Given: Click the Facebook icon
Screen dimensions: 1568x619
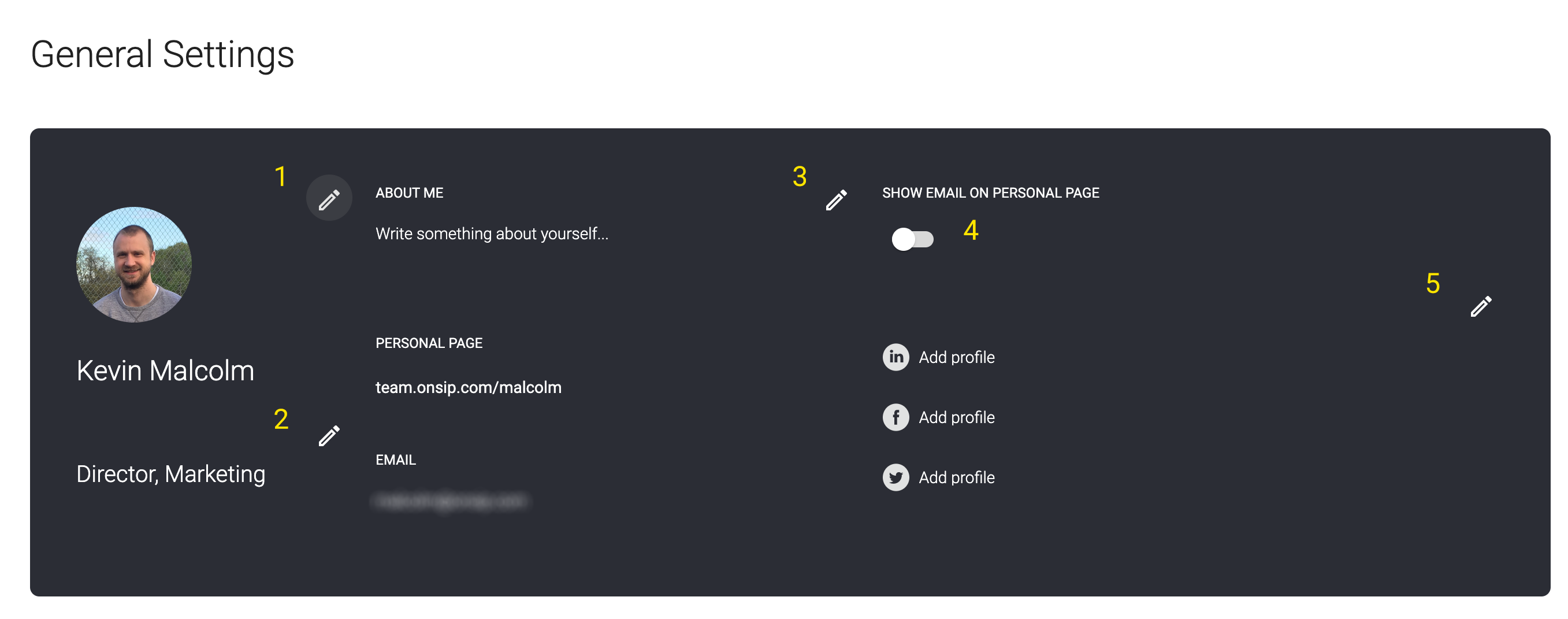Looking at the screenshot, I should (x=896, y=417).
